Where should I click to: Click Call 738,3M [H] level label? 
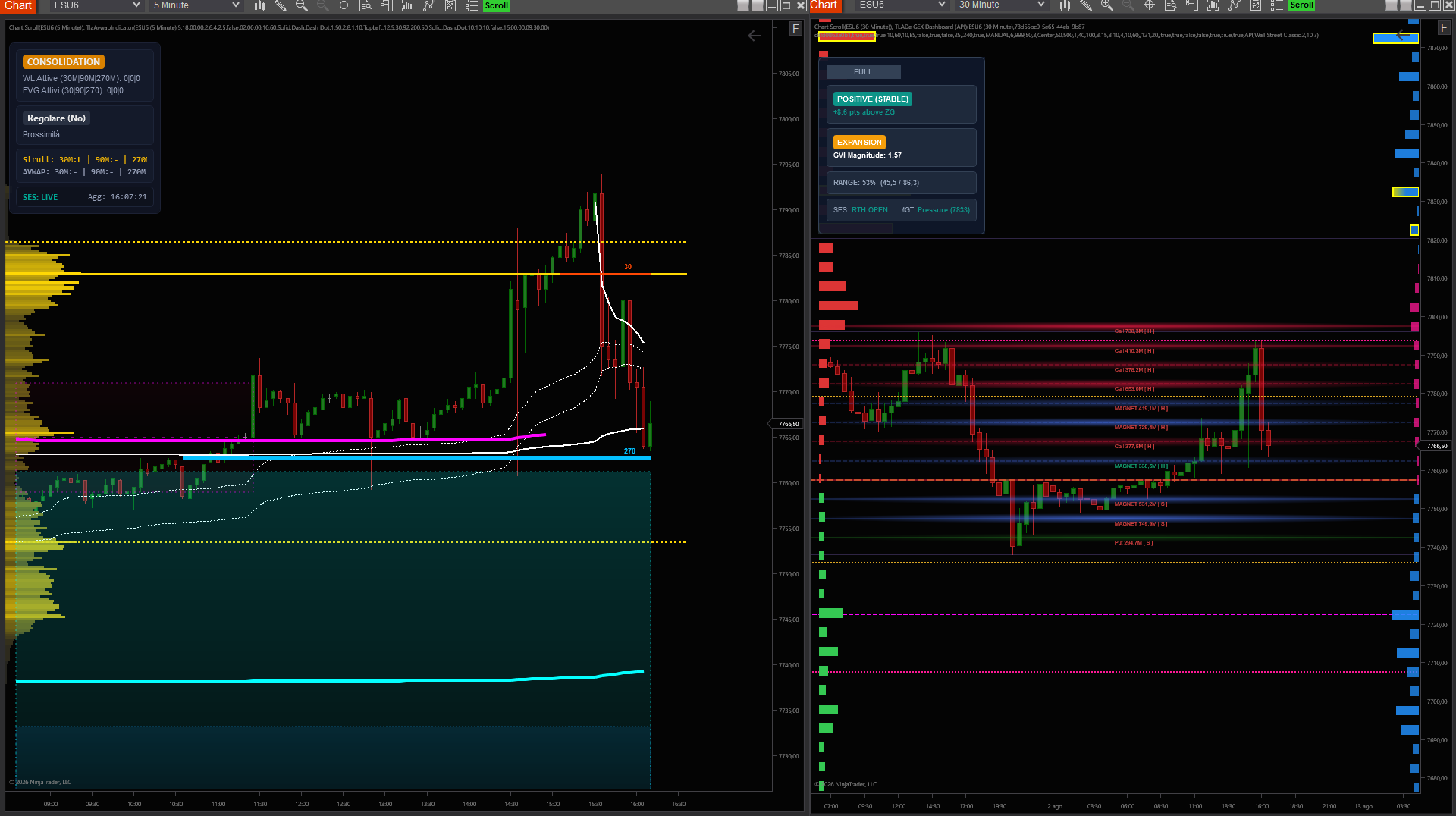click(x=1134, y=331)
